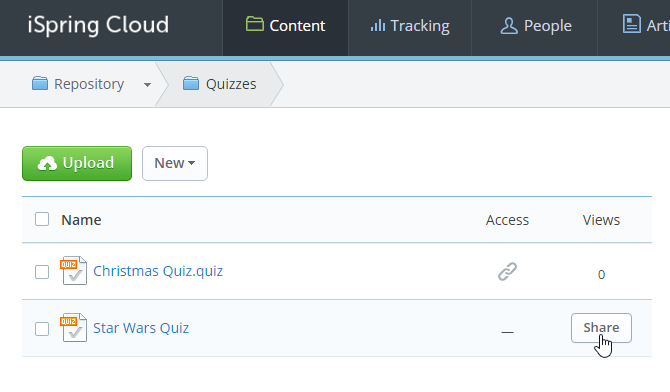Click the Access column header
670x392 pixels.
coord(507,220)
